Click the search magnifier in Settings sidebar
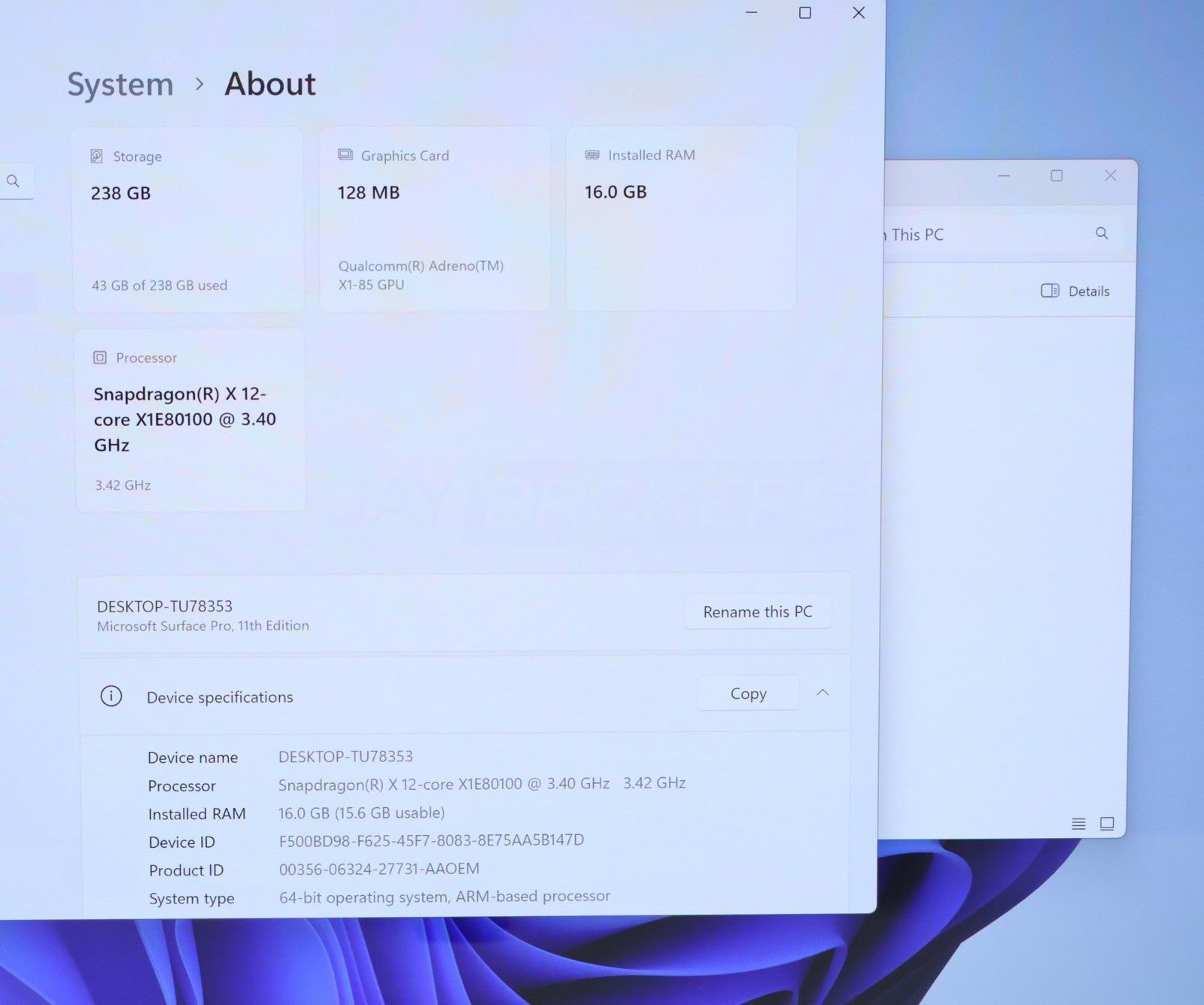Viewport: 1204px width, 1005px height. [x=13, y=181]
